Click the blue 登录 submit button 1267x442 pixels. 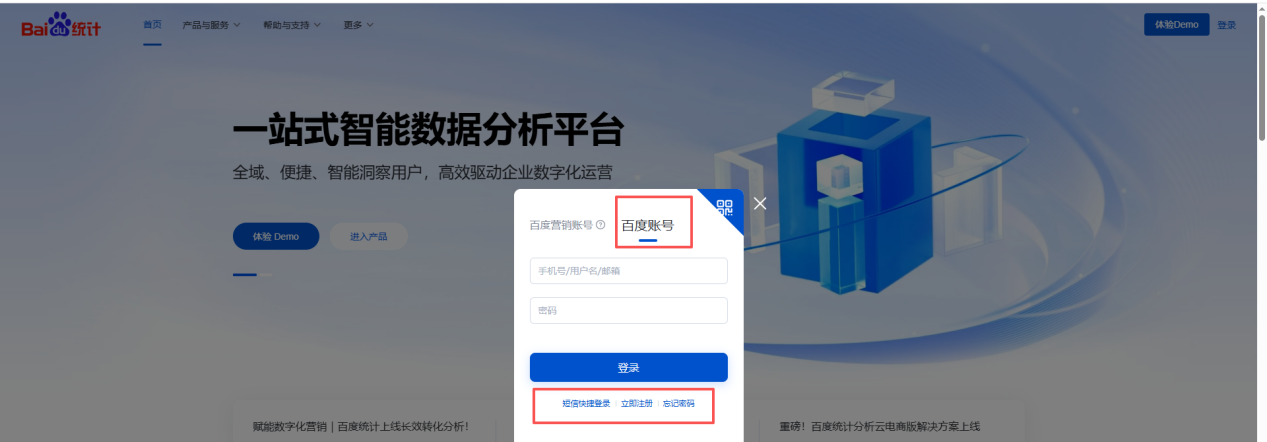pyautogui.click(x=628, y=367)
